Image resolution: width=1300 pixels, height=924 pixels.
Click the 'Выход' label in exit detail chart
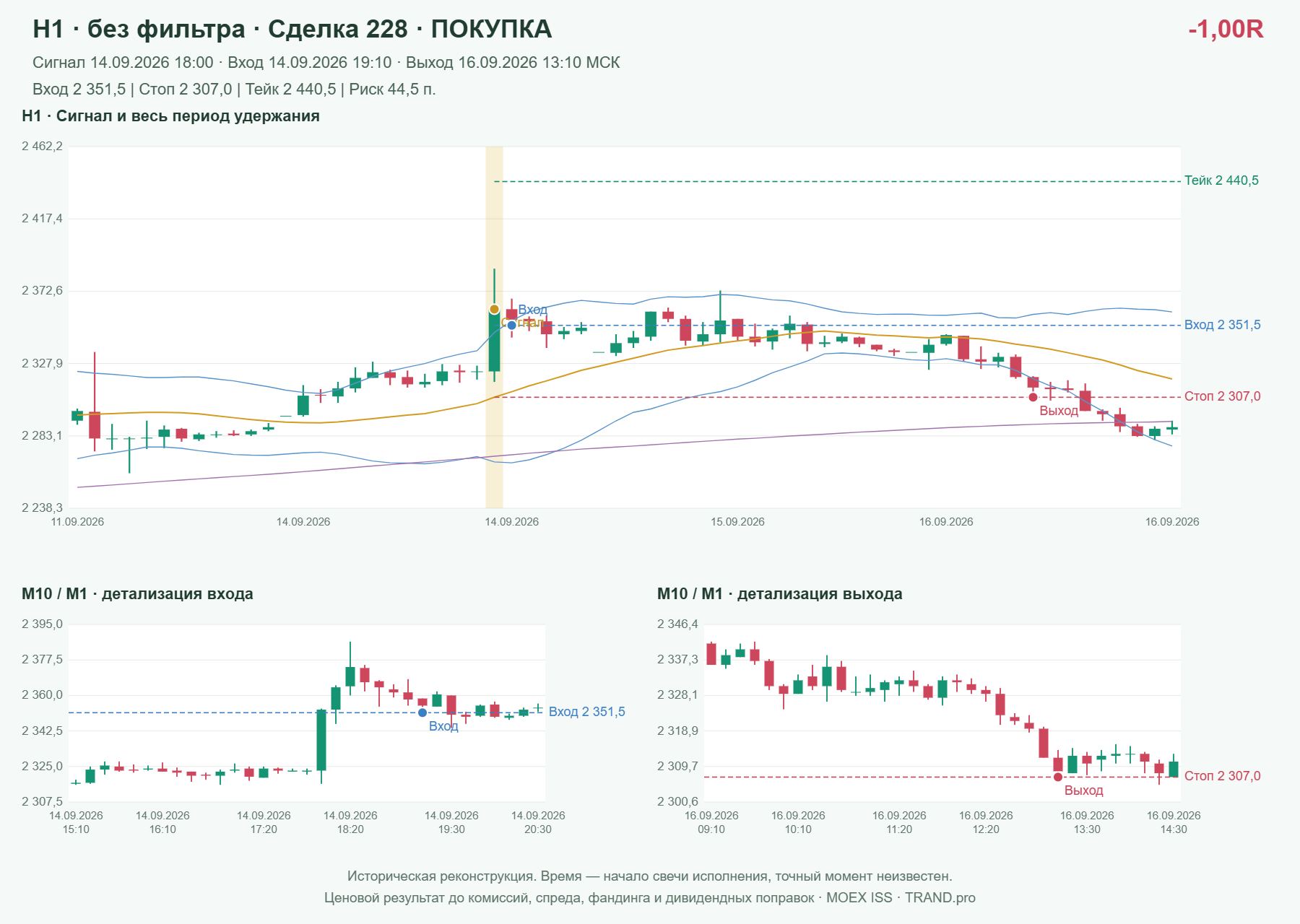(1084, 790)
